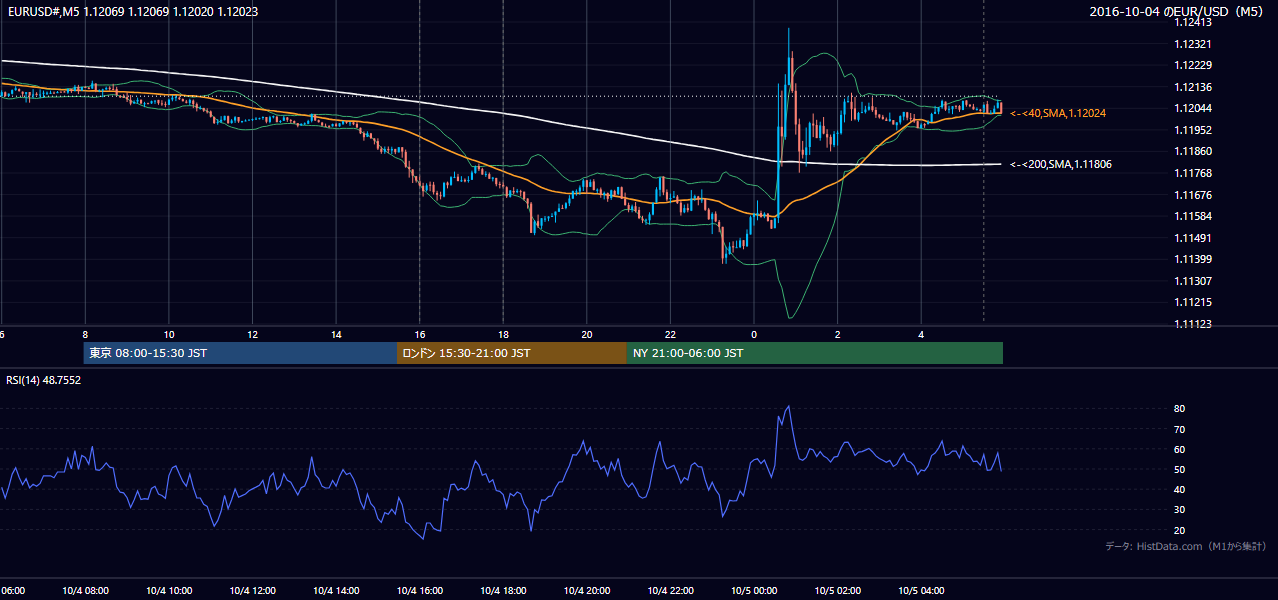Click hour tick 22 below the price chart

pyautogui.click(x=671, y=335)
